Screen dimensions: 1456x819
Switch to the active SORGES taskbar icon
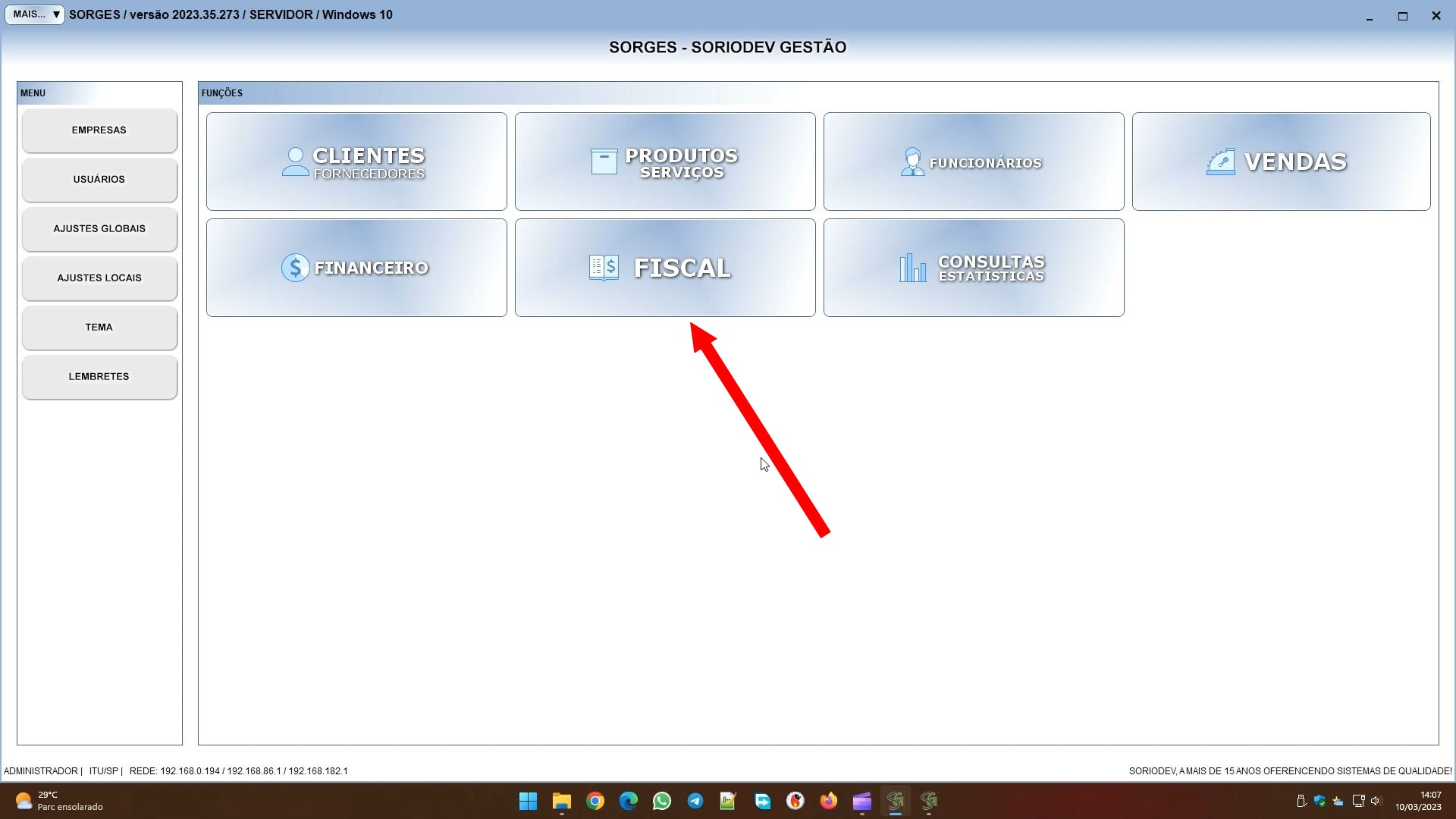(896, 801)
